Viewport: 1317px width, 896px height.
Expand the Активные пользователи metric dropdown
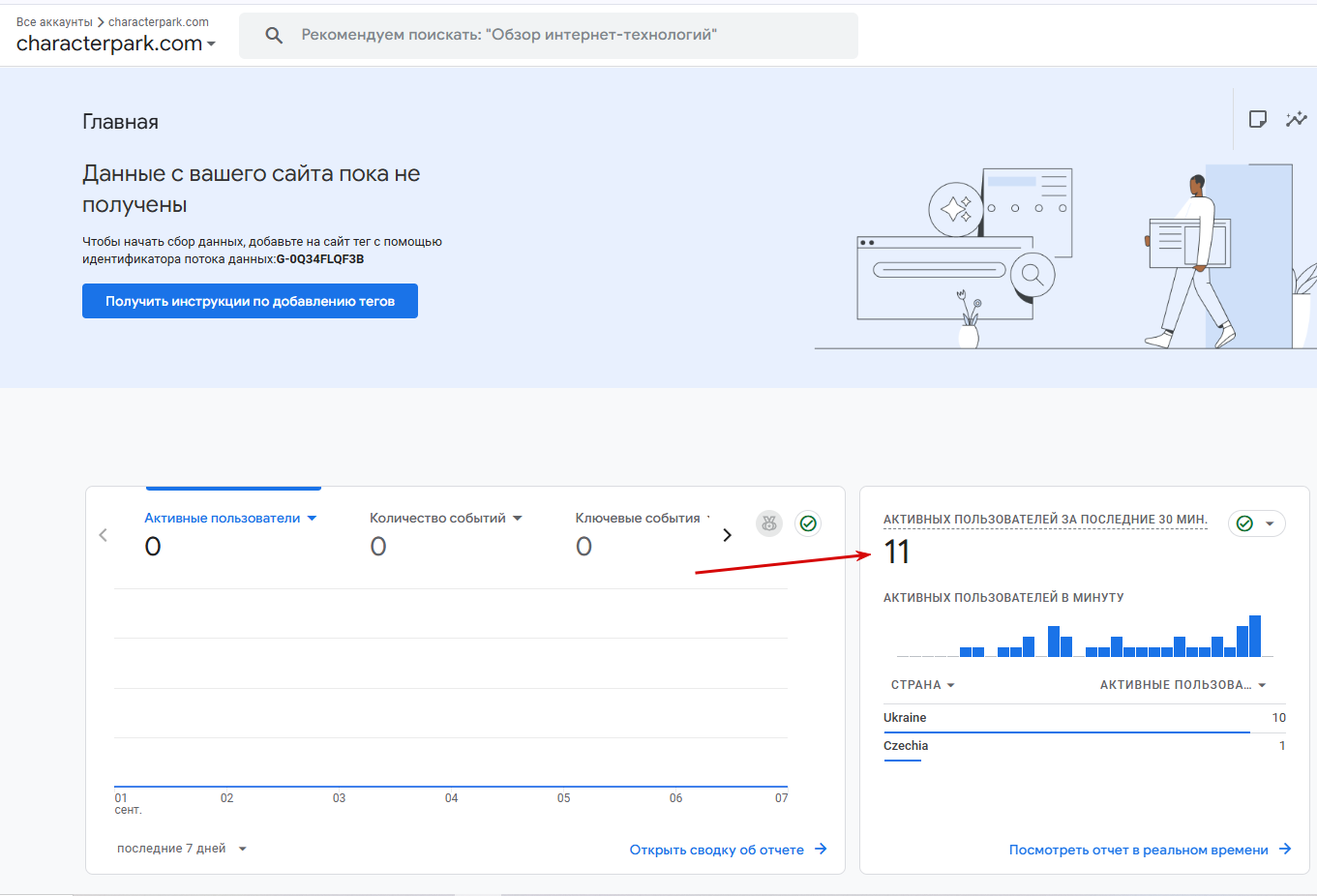coord(312,519)
